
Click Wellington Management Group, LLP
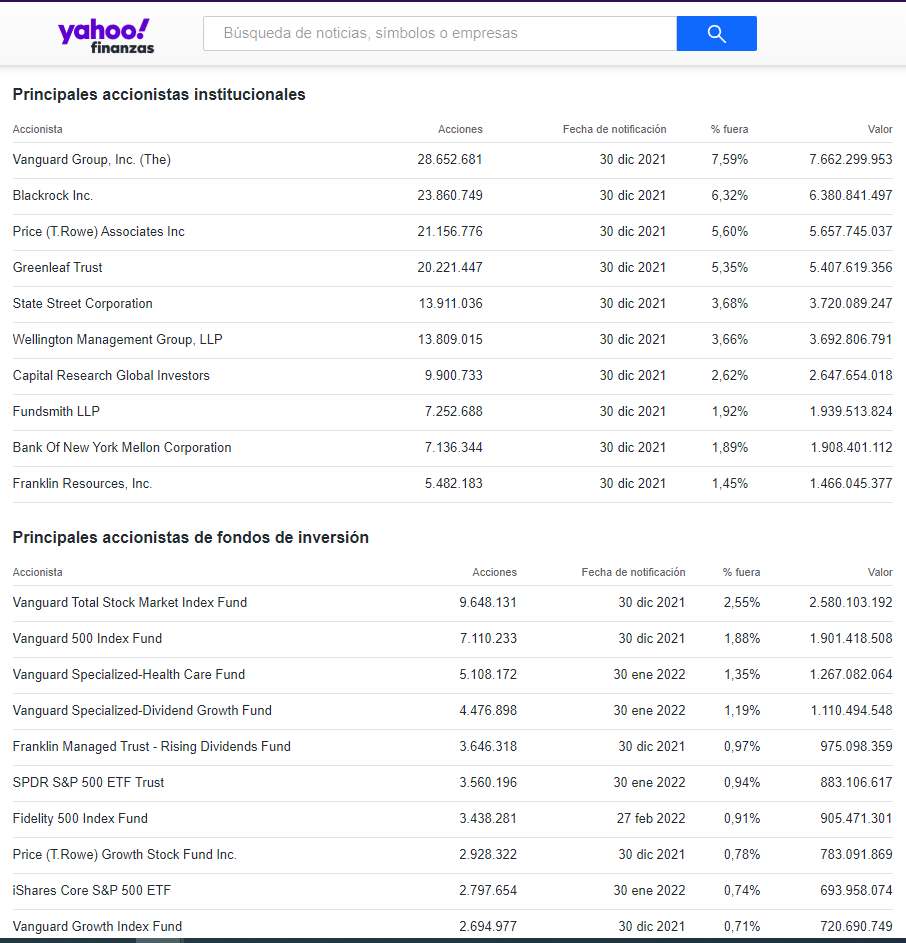point(118,340)
